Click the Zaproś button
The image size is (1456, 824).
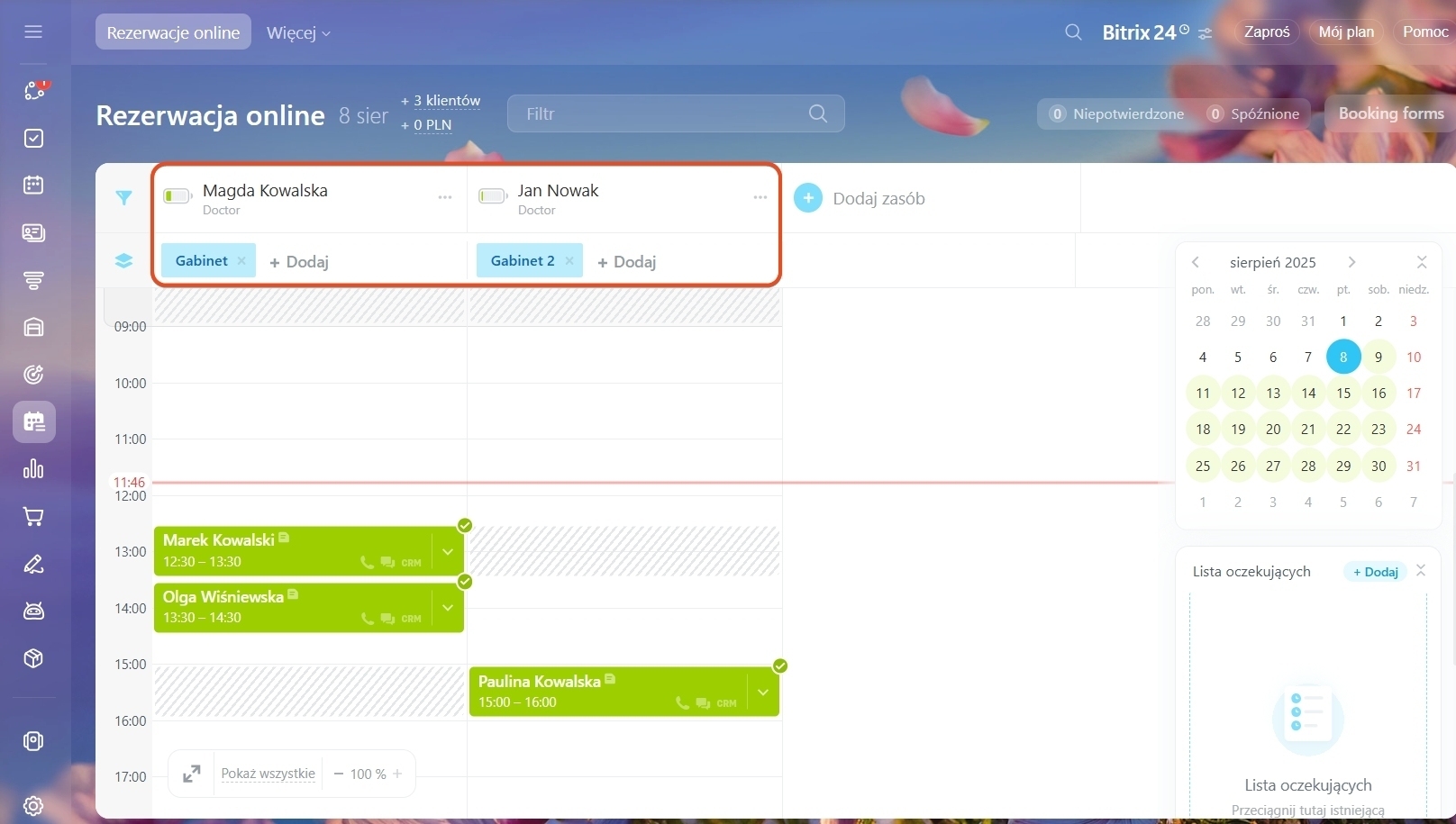tap(1267, 32)
